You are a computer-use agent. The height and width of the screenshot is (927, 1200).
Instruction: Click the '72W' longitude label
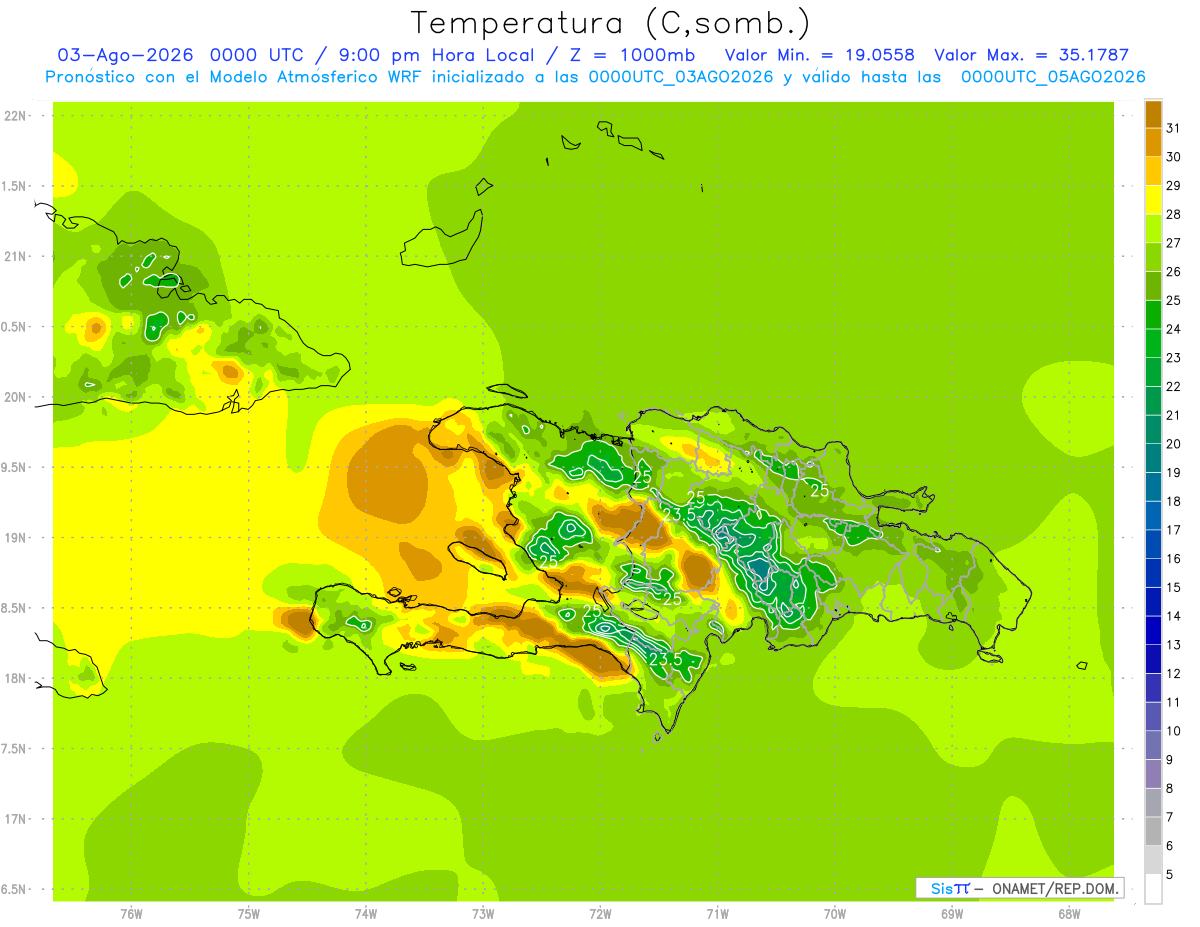pyautogui.click(x=600, y=914)
